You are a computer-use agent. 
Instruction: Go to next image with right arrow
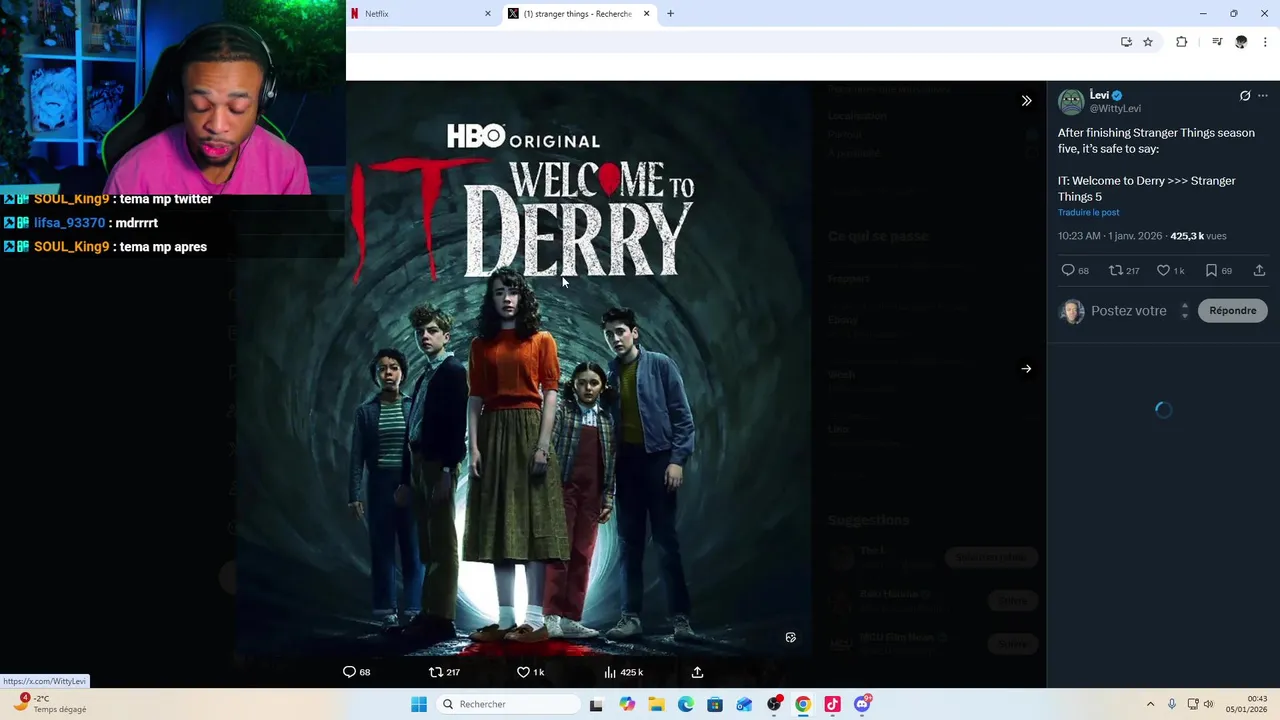click(x=1026, y=369)
